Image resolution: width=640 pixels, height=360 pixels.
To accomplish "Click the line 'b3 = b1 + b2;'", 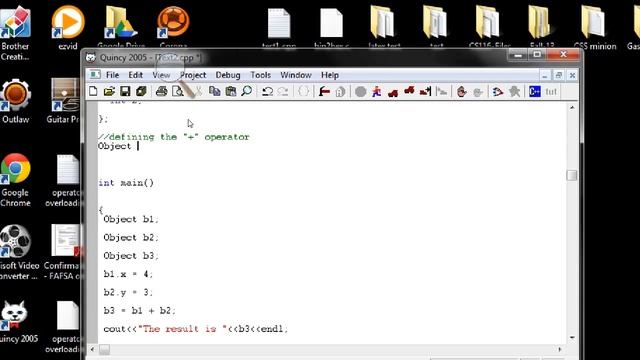I will point(140,311).
